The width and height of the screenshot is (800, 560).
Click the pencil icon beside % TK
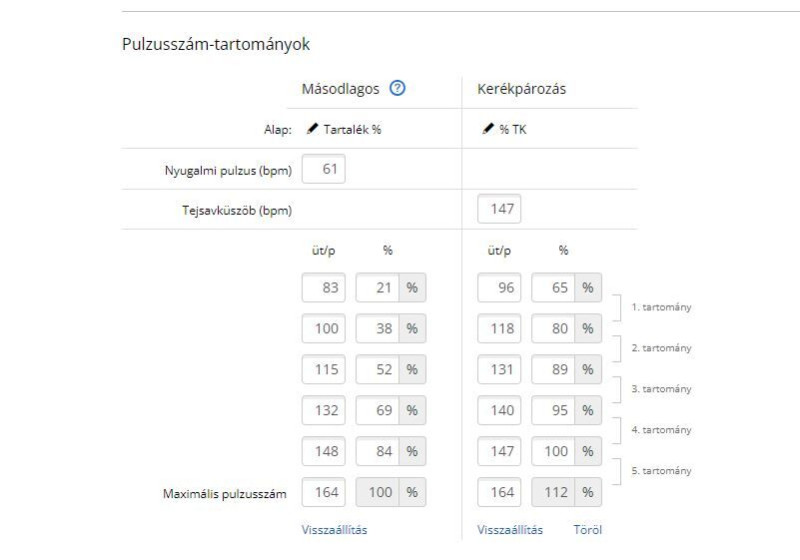[487, 129]
